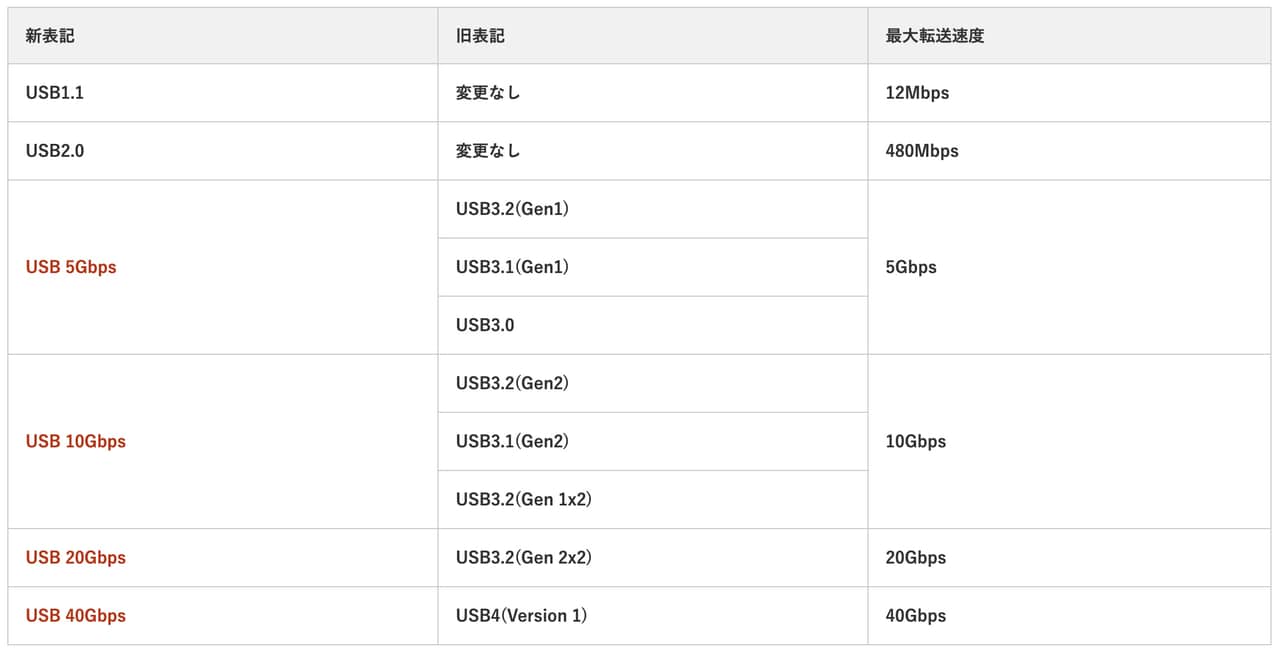The image size is (1280, 660).
Task: Click the 旧表記 column header
Action: (480, 36)
